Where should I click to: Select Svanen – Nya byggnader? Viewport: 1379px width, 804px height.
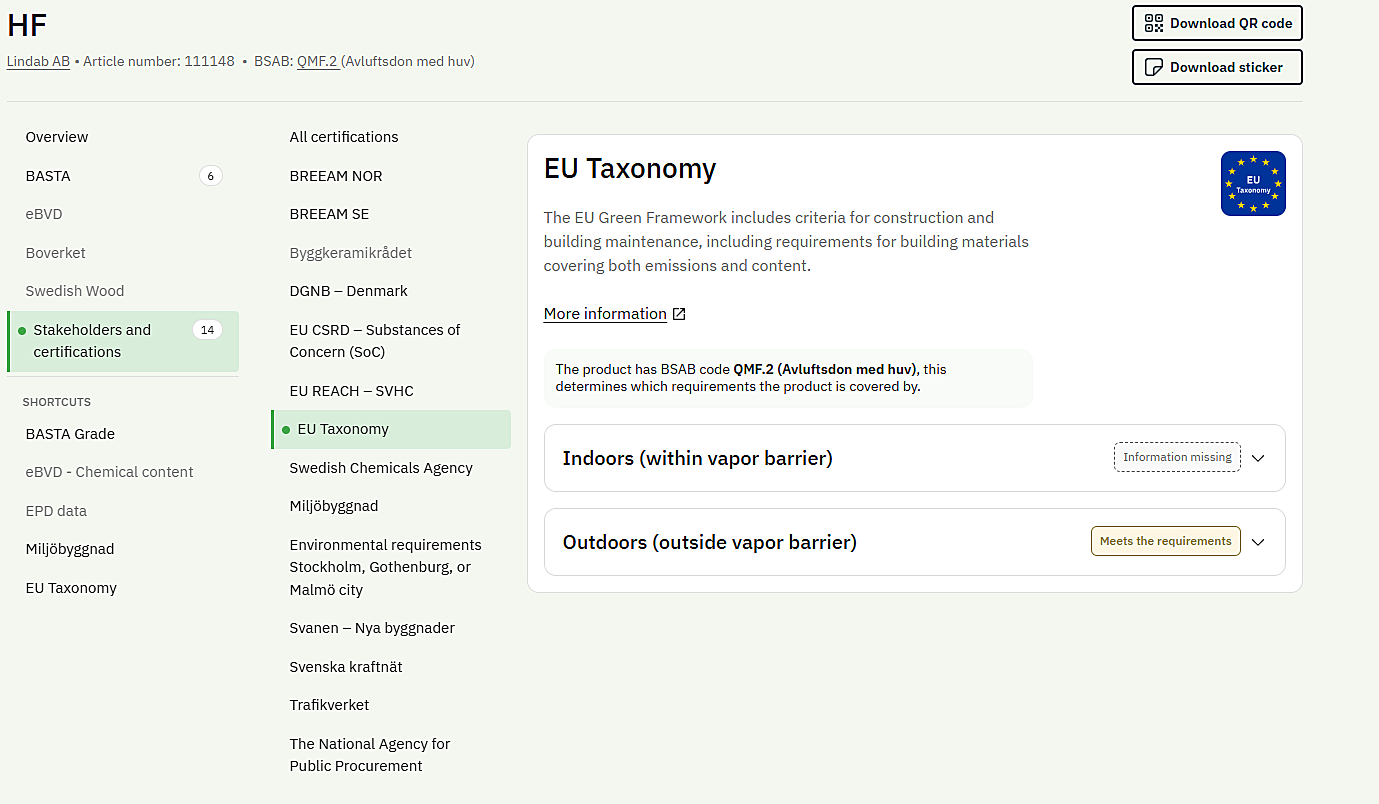(x=372, y=628)
